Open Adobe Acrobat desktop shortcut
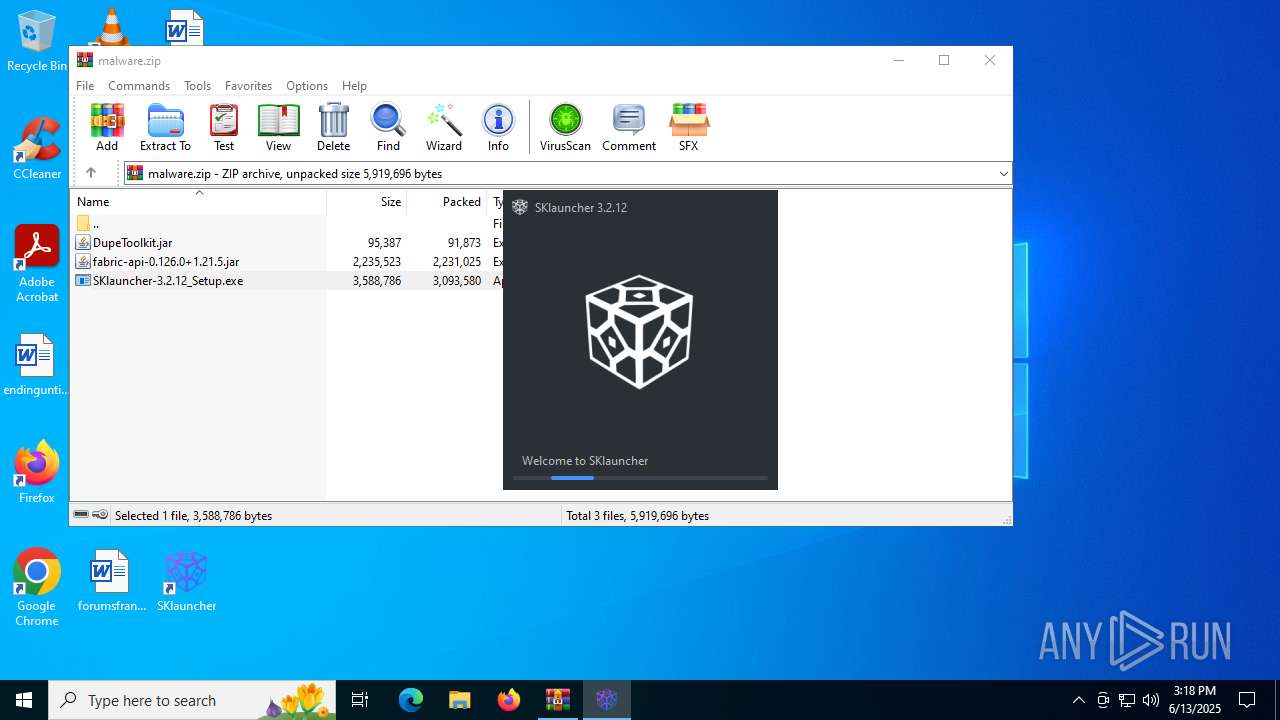This screenshot has width=1280, height=720. coord(37,264)
